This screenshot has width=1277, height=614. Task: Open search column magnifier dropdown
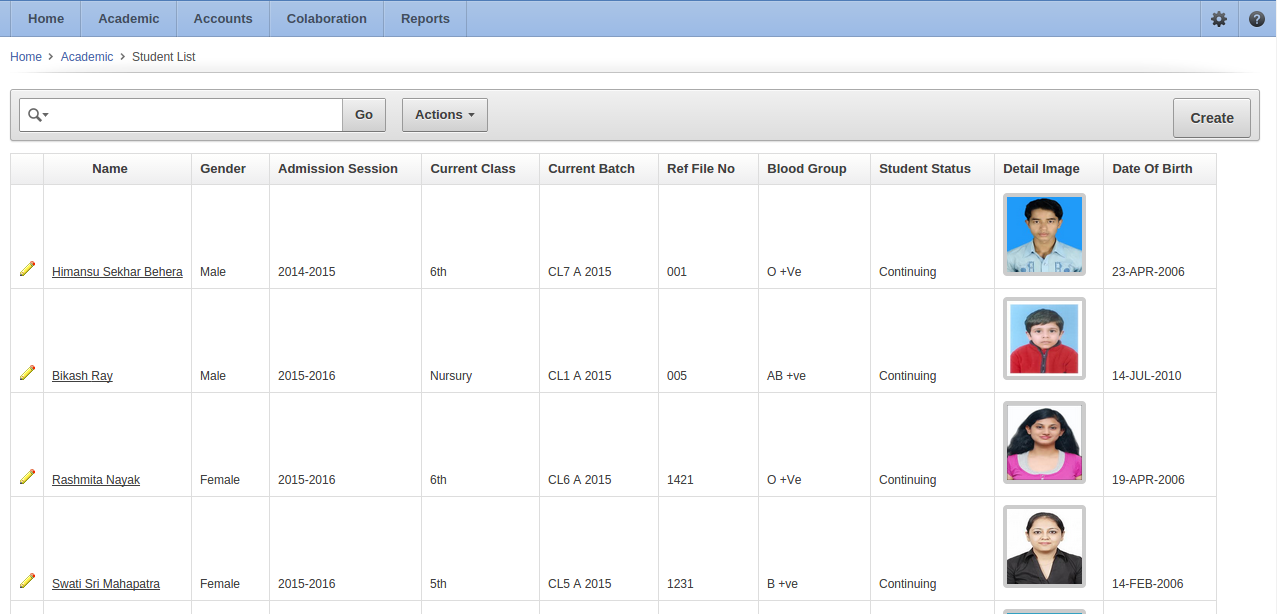pos(38,115)
